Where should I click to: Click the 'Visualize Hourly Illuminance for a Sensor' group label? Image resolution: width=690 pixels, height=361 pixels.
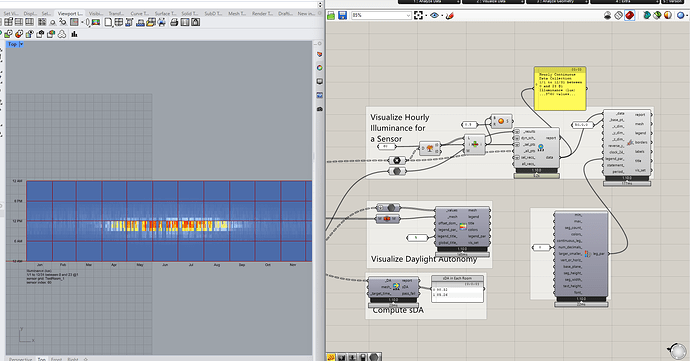click(399, 128)
